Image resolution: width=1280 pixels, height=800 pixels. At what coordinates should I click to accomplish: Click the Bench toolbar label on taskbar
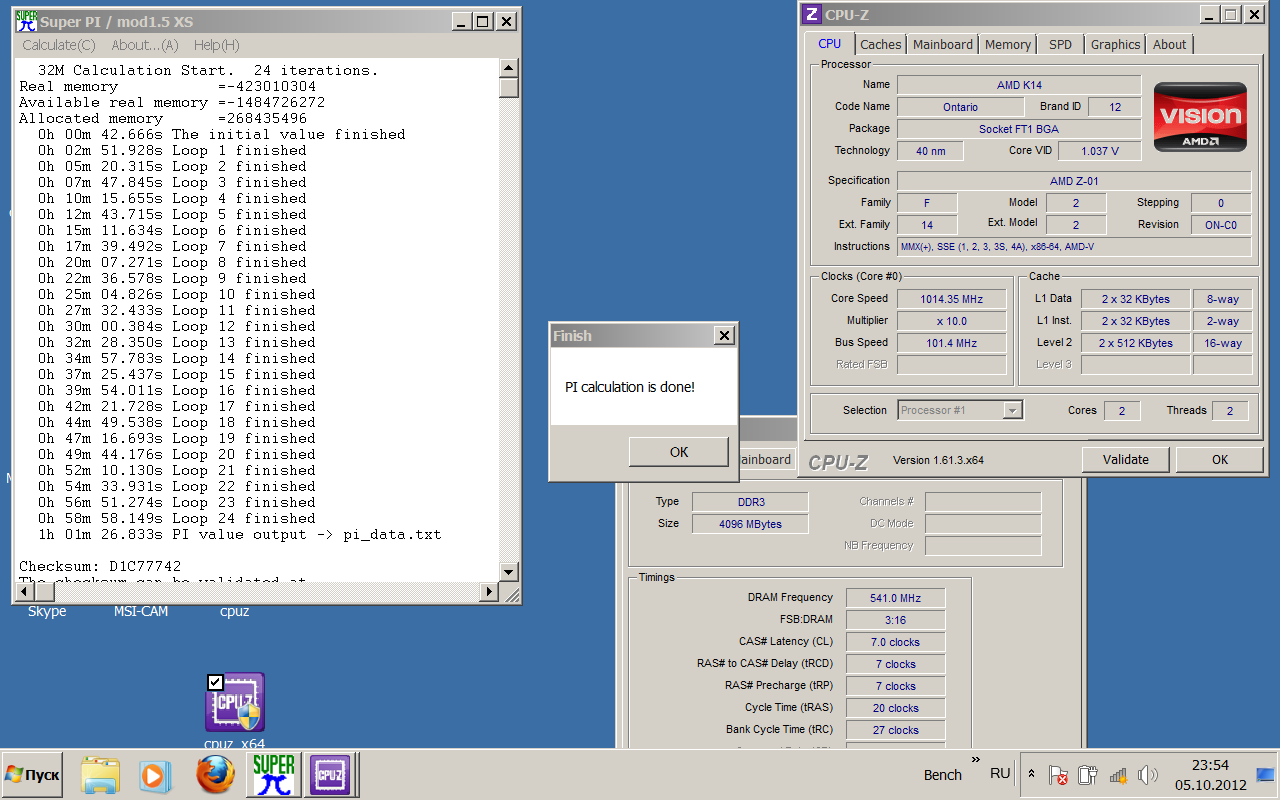[943, 775]
